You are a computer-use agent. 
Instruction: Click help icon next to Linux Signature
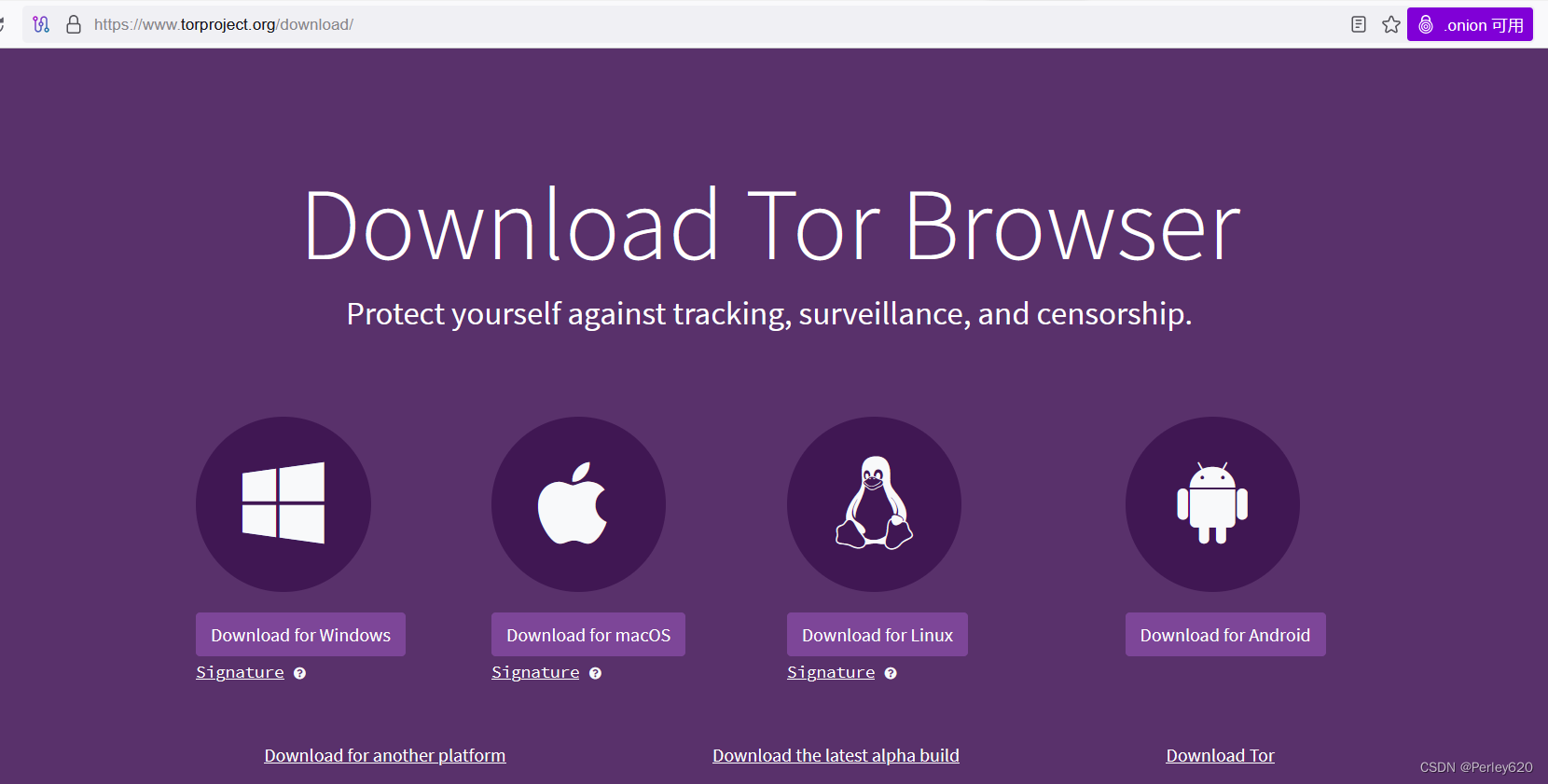pos(891,673)
